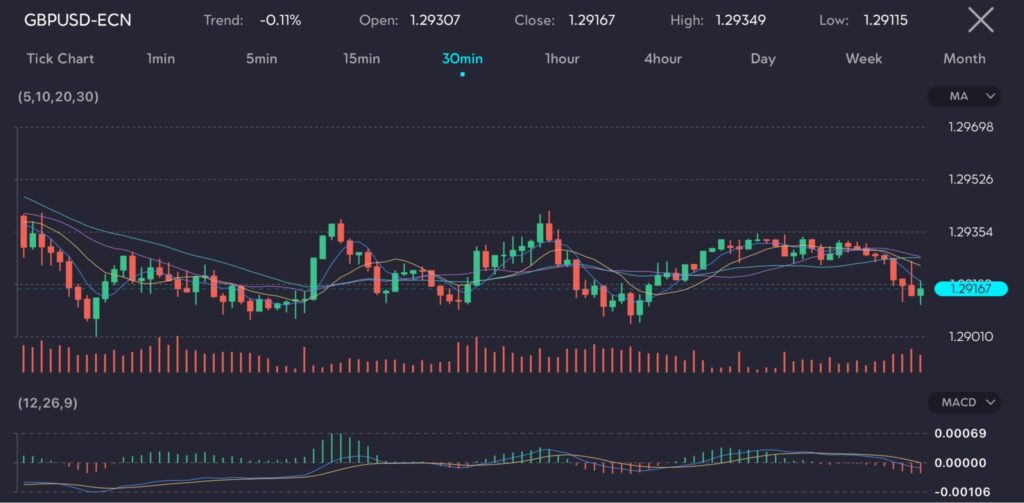The height and width of the screenshot is (503, 1024).
Task: Click the GBPUSD-ECN symbol title
Action: click(78, 20)
